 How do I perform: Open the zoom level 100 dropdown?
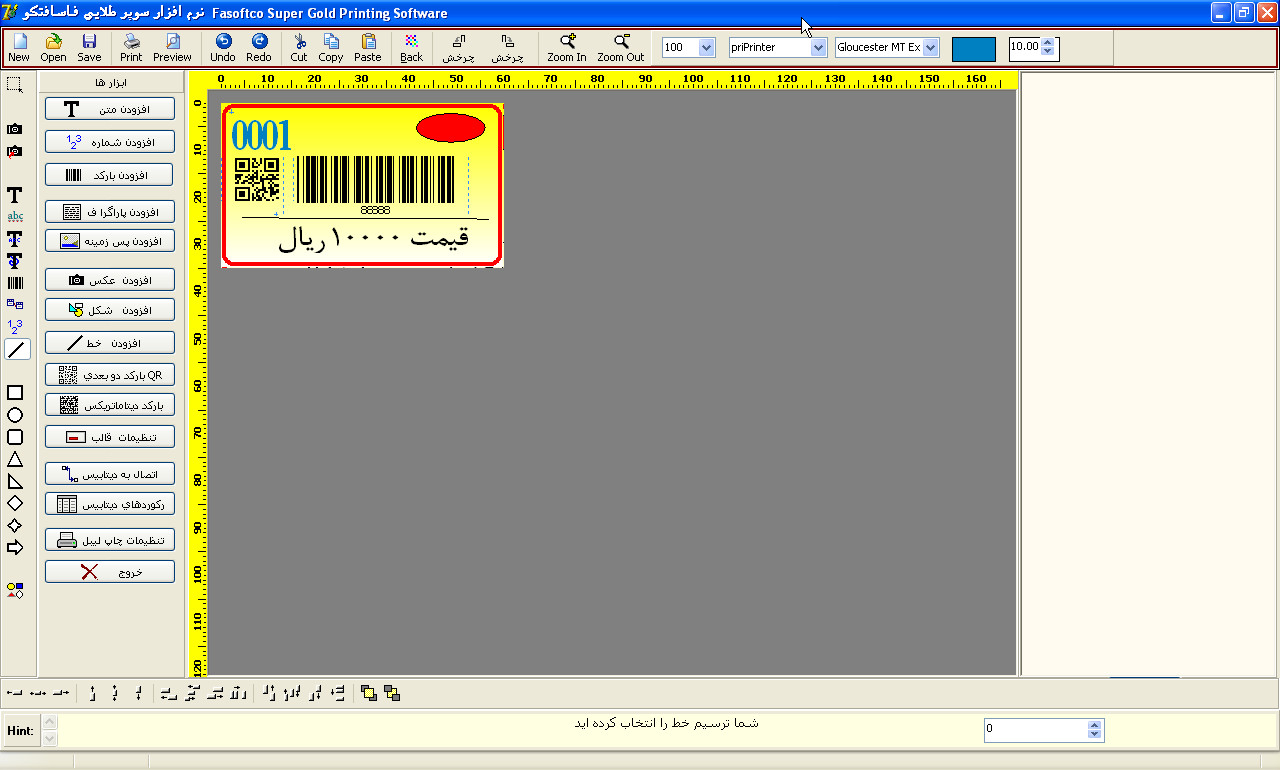[x=707, y=48]
